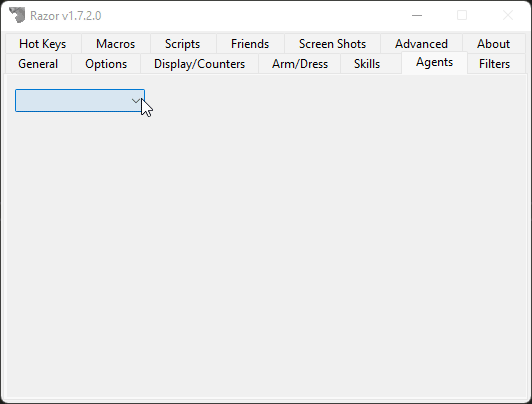532x404 pixels.
Task: Select the Display/Counters tab
Action: click(x=200, y=64)
